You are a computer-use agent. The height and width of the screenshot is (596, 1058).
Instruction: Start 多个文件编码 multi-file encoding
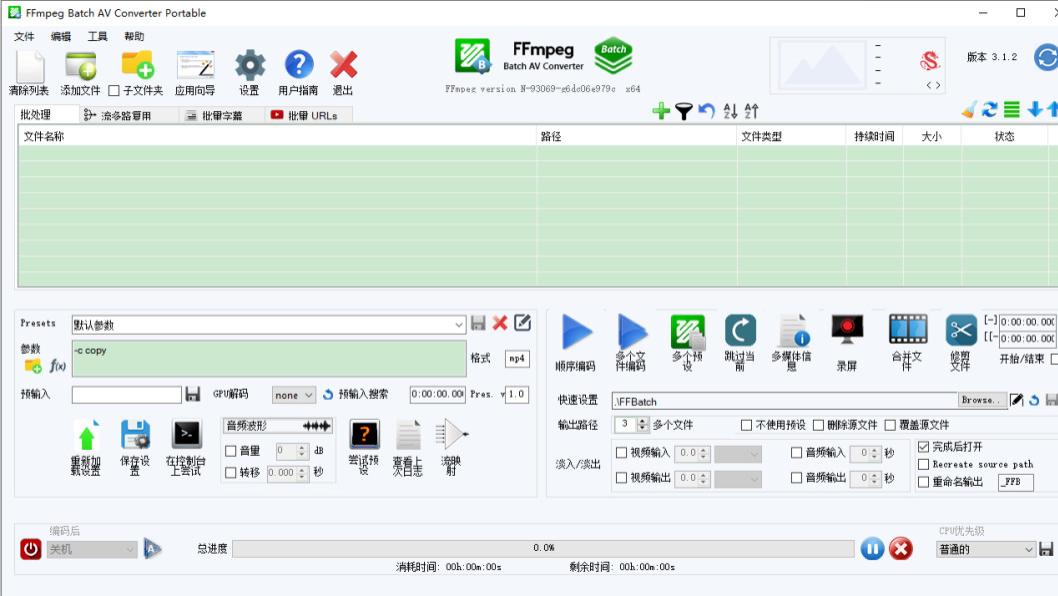click(x=632, y=331)
